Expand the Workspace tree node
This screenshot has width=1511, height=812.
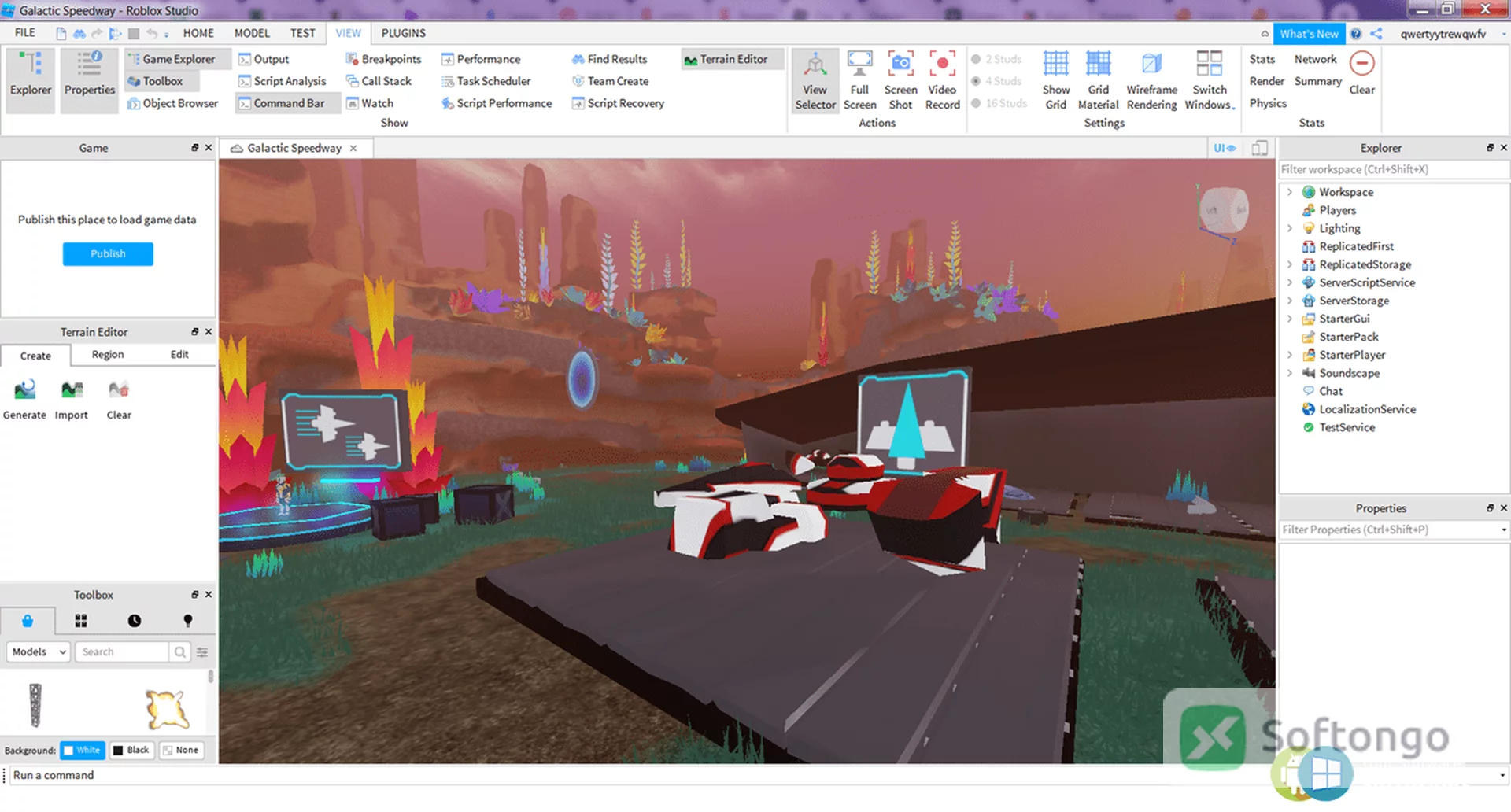click(1289, 192)
